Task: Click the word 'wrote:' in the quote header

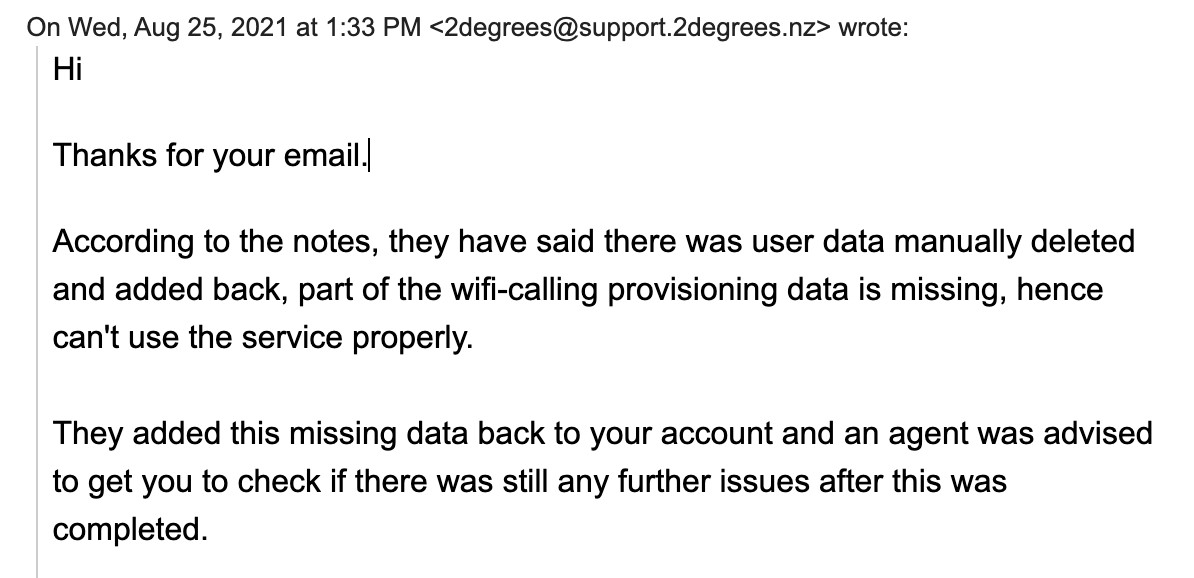Action: tap(873, 28)
